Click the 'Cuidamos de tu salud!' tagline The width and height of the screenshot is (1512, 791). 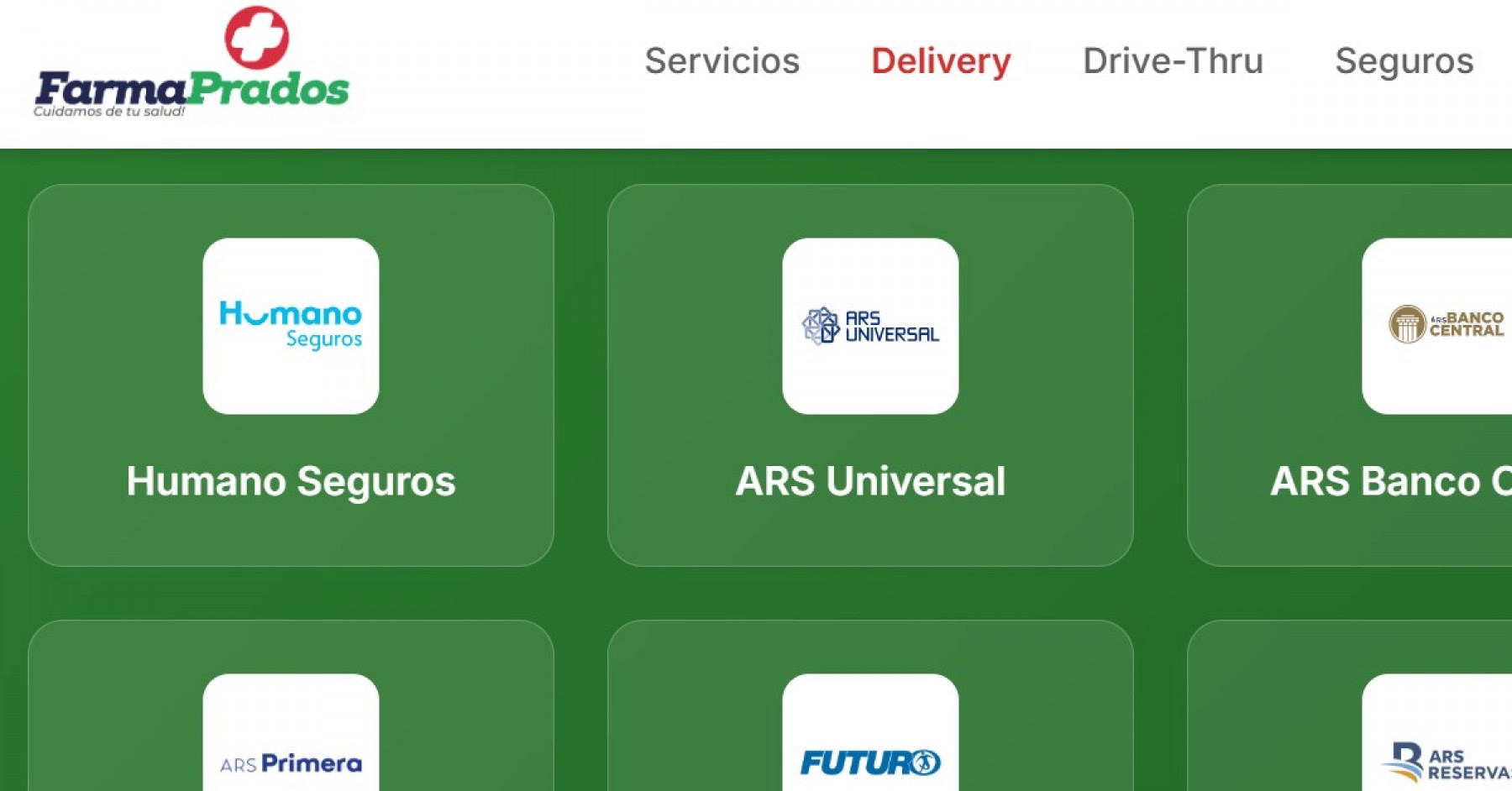click(109, 112)
